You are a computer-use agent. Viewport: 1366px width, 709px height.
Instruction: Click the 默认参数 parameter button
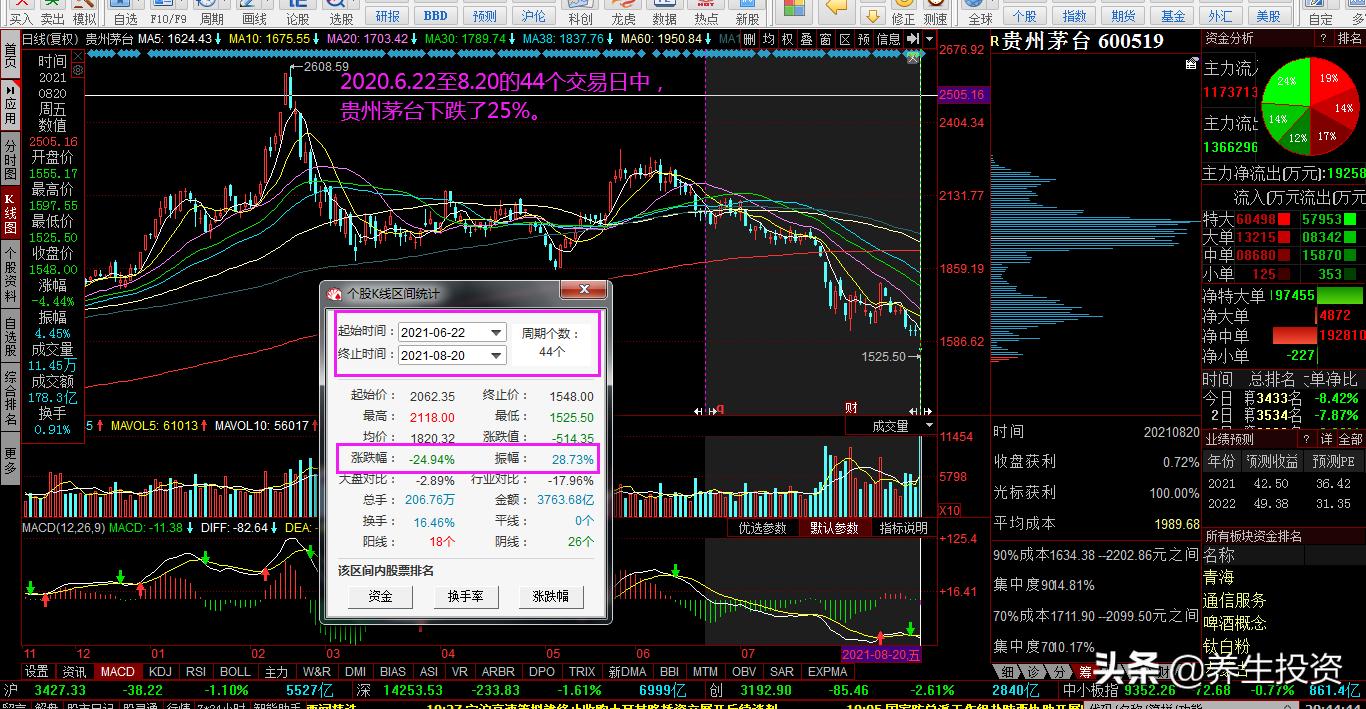pyautogui.click(x=834, y=528)
